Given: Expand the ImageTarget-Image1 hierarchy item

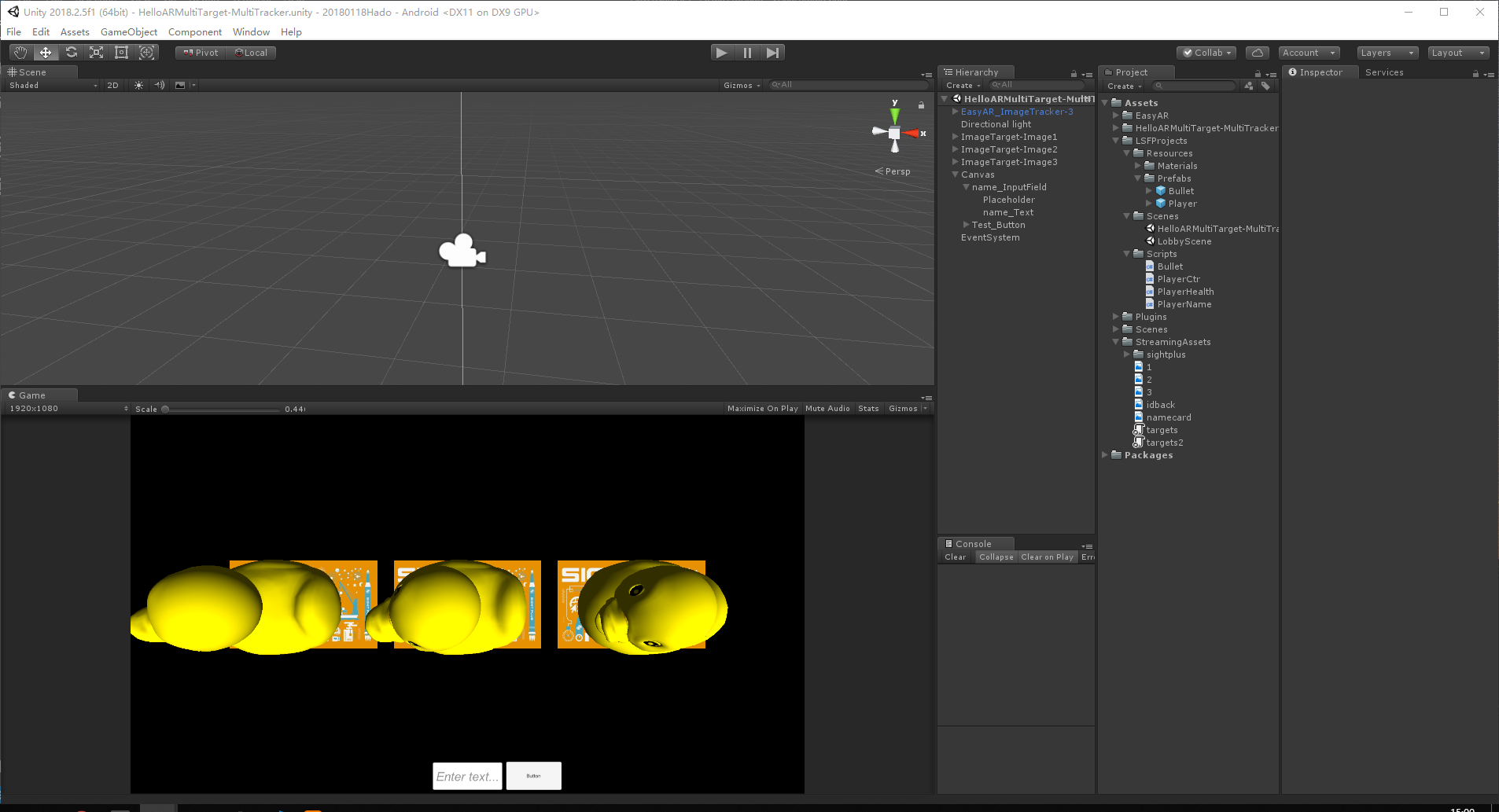Looking at the screenshot, I should [x=955, y=136].
